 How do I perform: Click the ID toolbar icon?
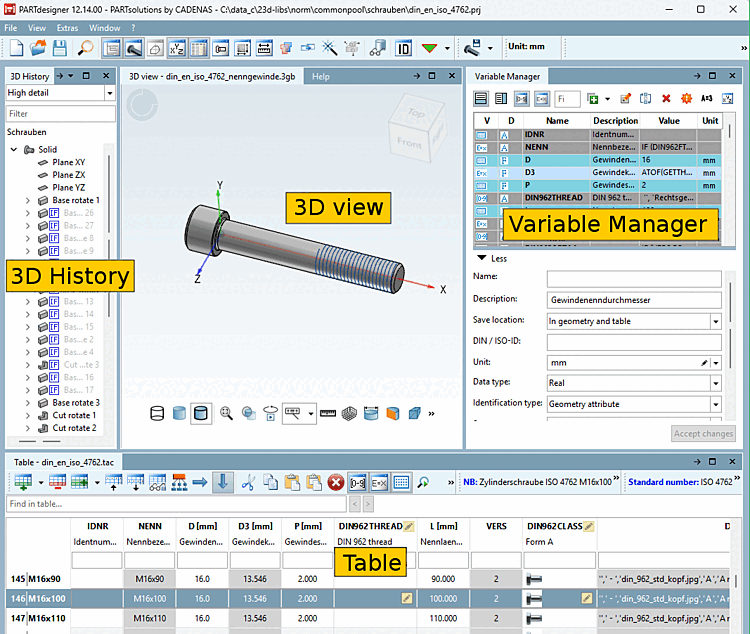[x=403, y=48]
